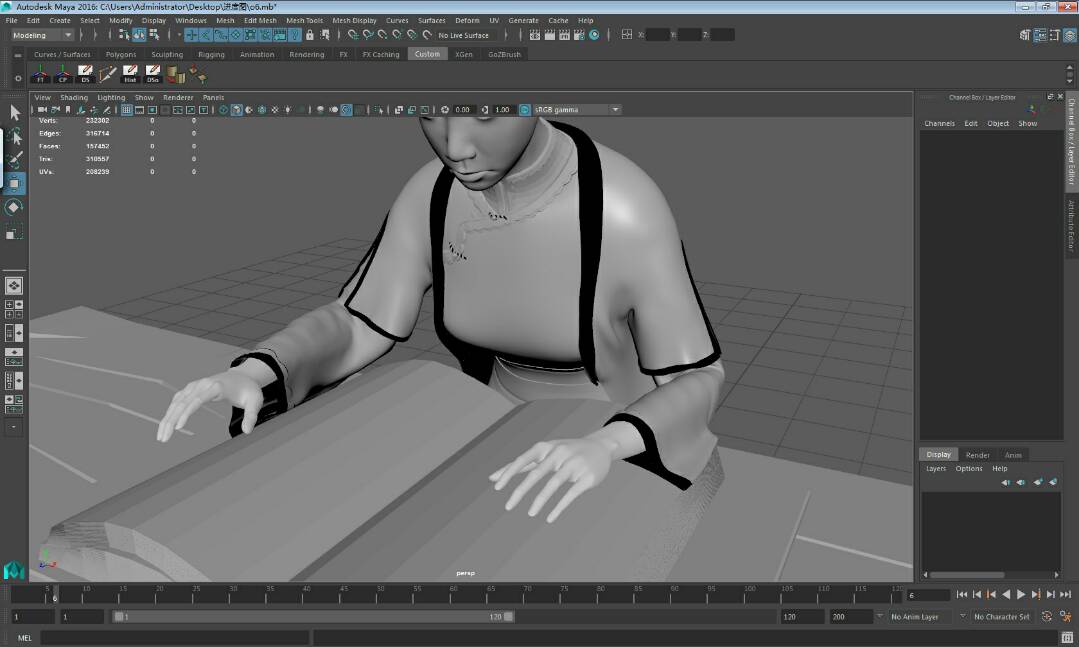The width and height of the screenshot is (1079, 647).
Task: Click the lock selection icon in status line
Action: (310, 34)
